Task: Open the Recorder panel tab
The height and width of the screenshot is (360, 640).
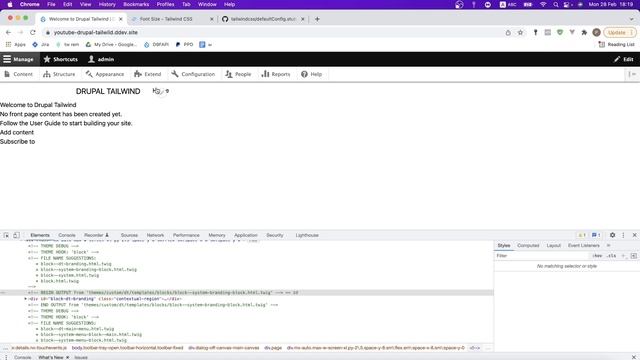Action: (x=96, y=235)
